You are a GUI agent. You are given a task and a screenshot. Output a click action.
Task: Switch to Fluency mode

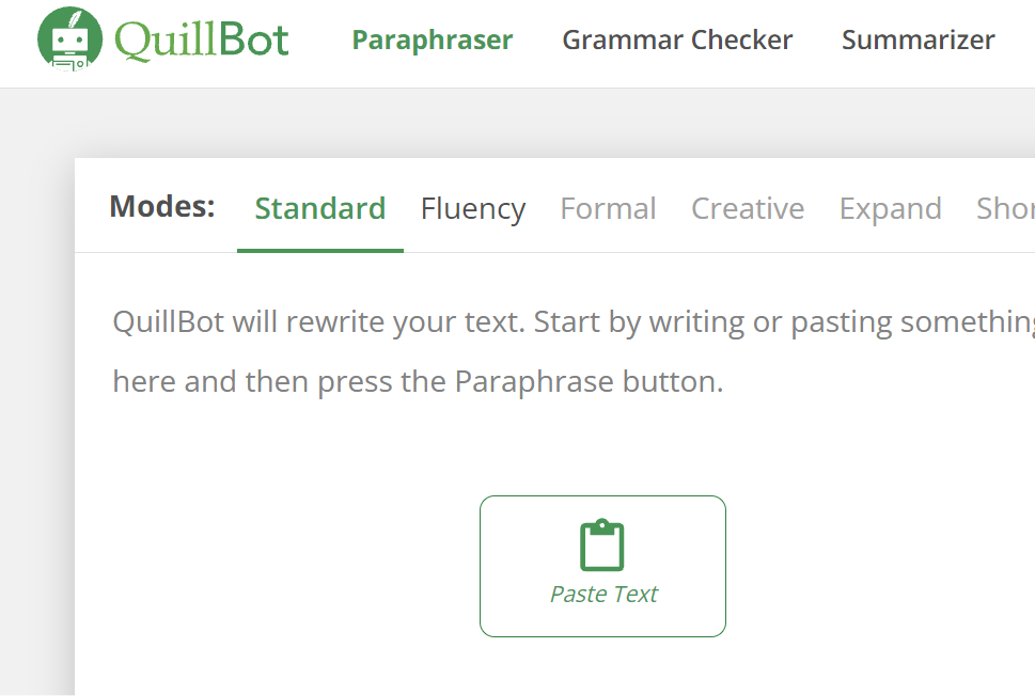pos(473,209)
